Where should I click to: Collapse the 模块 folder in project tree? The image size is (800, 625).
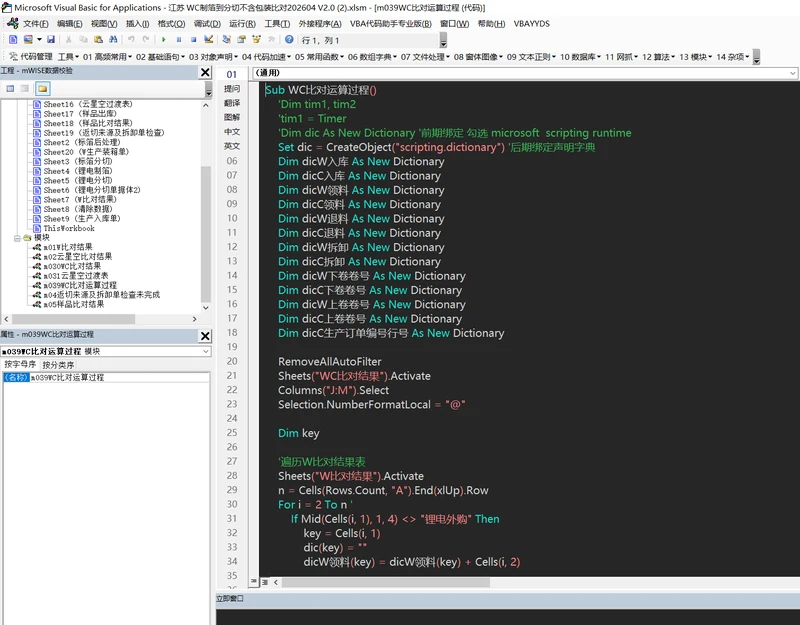tap(17, 238)
